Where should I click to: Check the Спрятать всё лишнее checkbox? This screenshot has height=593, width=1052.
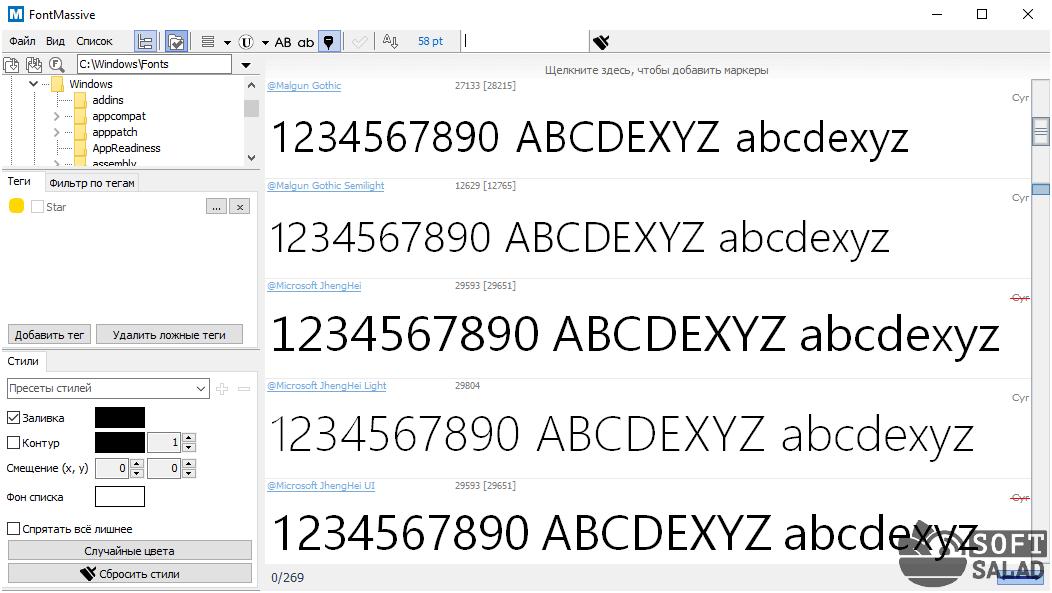[14, 529]
